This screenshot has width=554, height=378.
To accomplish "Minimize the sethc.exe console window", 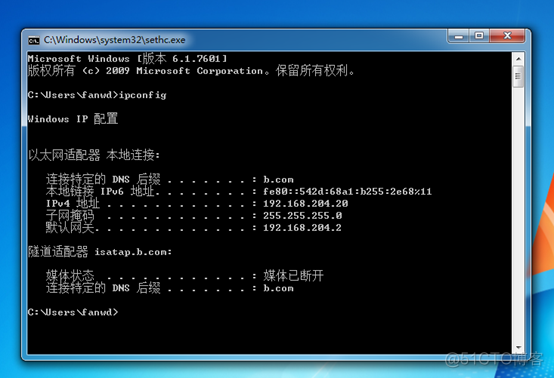I will tap(459, 36).
